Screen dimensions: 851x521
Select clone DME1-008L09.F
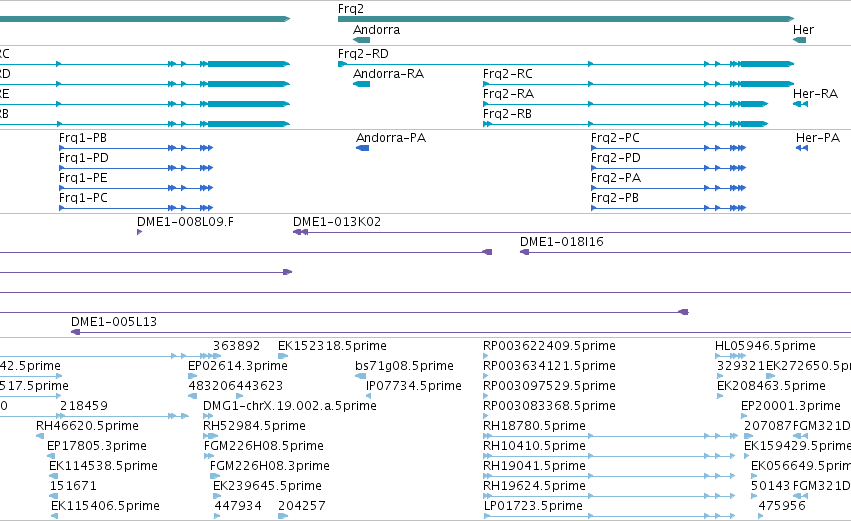click(185, 222)
